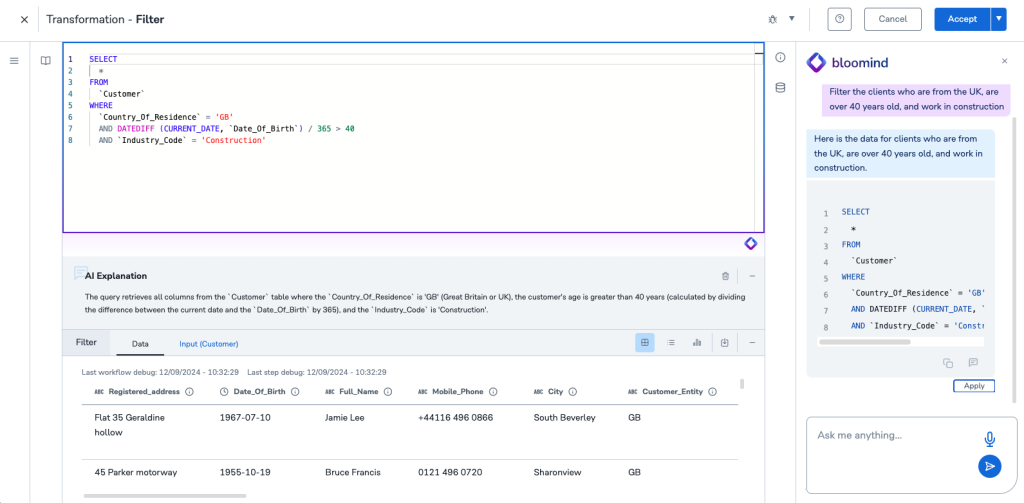
Task: Open the hamburger menu on left sidebar
Action: click(x=14, y=61)
